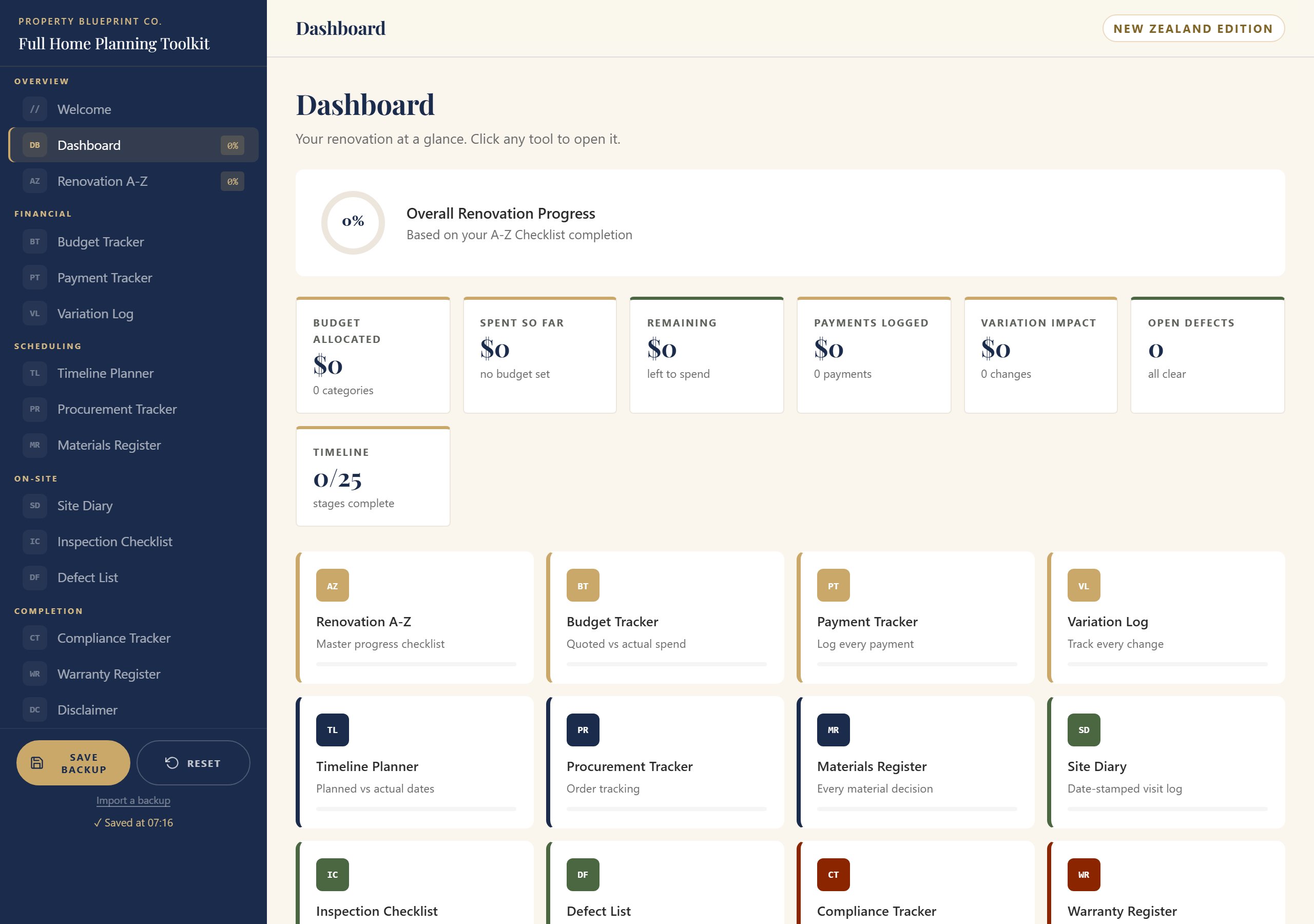
Task: Click the New Zealand Edition badge
Action: pyautogui.click(x=1193, y=29)
